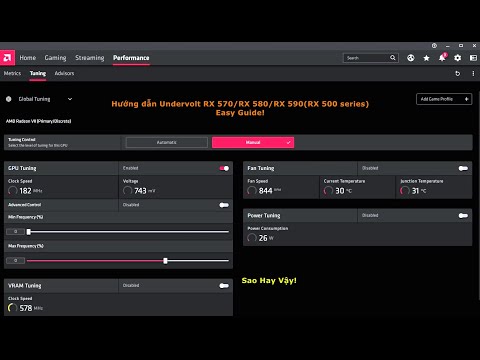The height and width of the screenshot is (360, 480).
Task: Open the Home tab
Action: [28, 58]
